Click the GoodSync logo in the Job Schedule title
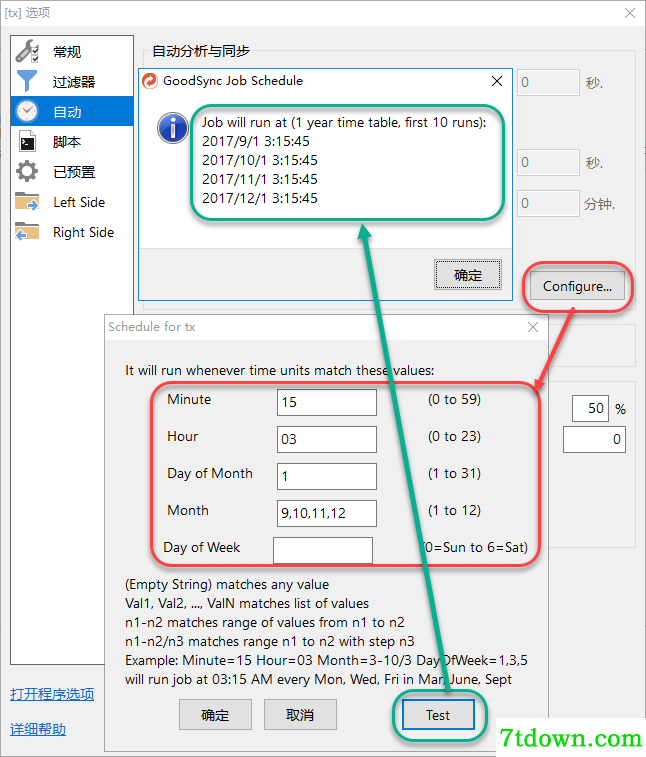 [x=150, y=81]
